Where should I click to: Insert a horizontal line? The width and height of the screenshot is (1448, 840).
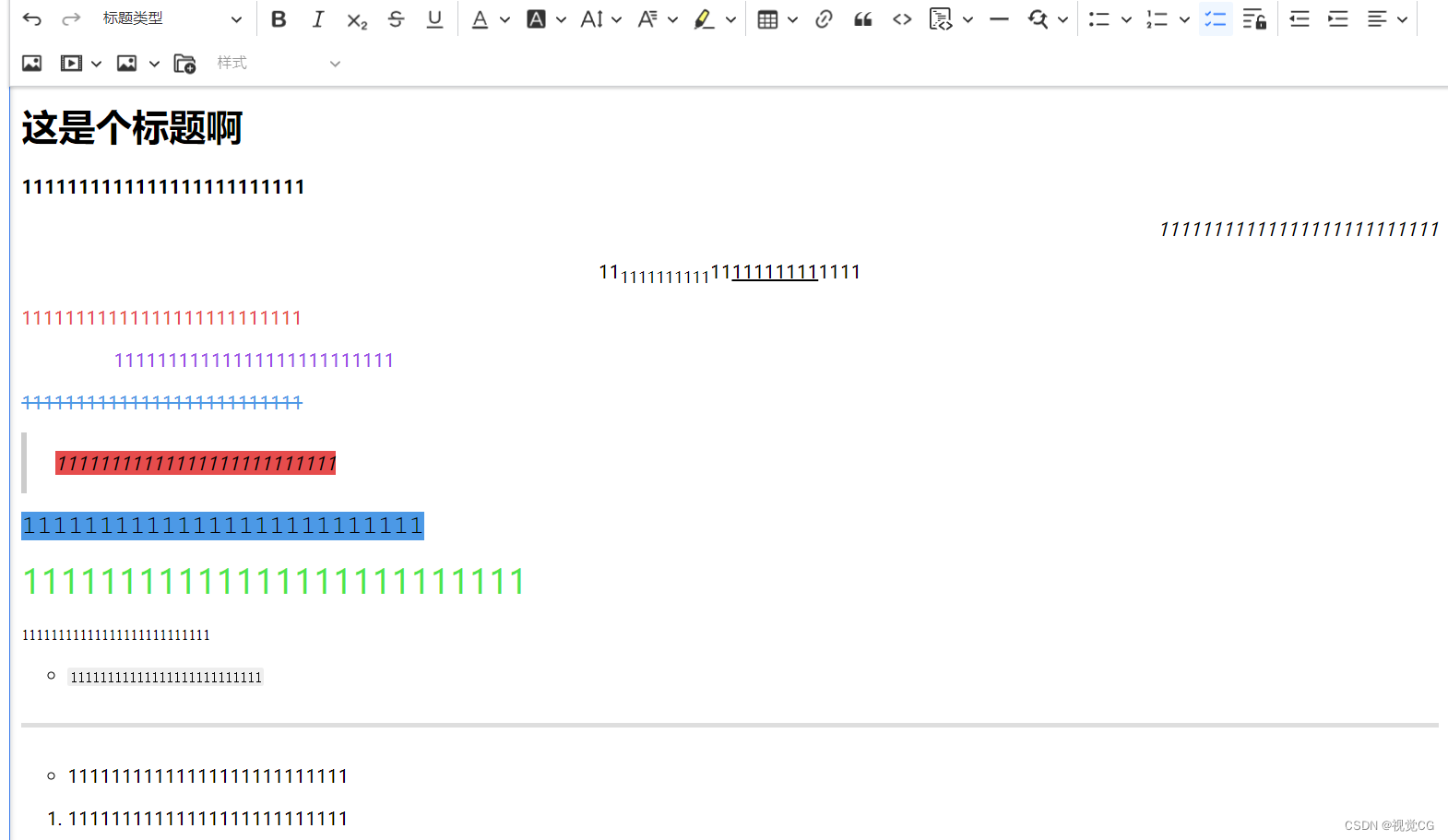999,19
